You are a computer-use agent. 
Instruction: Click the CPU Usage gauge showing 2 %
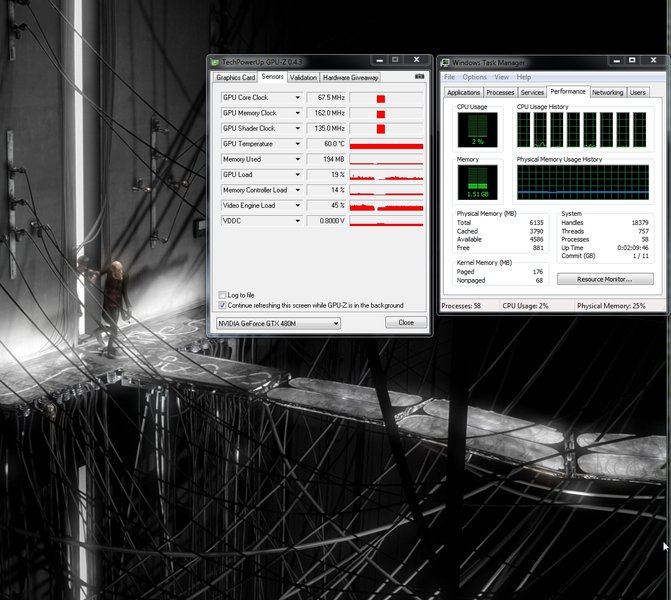478,130
